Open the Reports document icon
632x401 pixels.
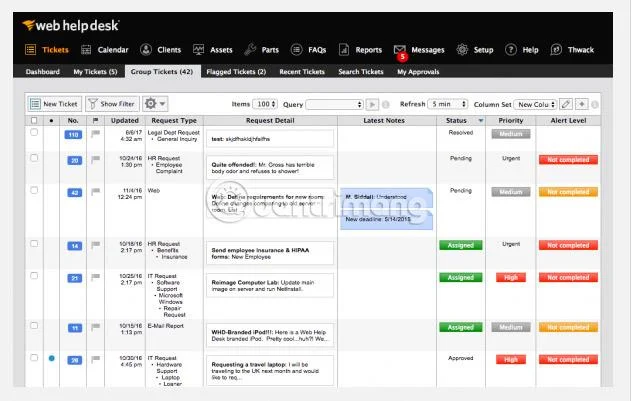coord(344,50)
